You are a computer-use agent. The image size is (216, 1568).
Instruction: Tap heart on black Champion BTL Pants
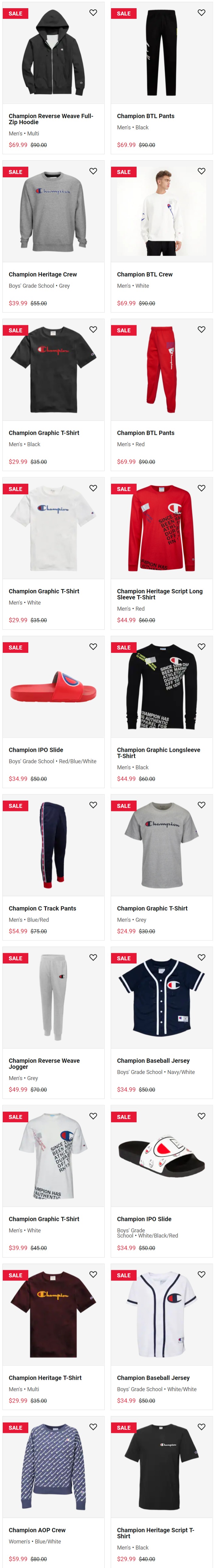(x=201, y=13)
